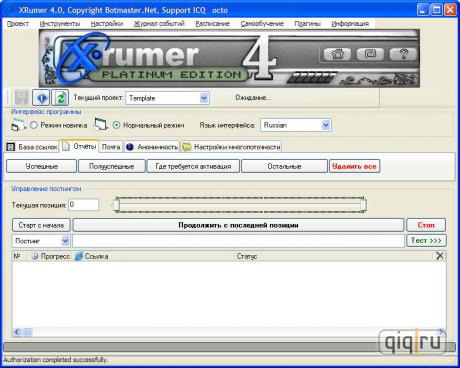Switch to the База ссылок tab
Viewport: 460px width, 368px height.
(32, 147)
